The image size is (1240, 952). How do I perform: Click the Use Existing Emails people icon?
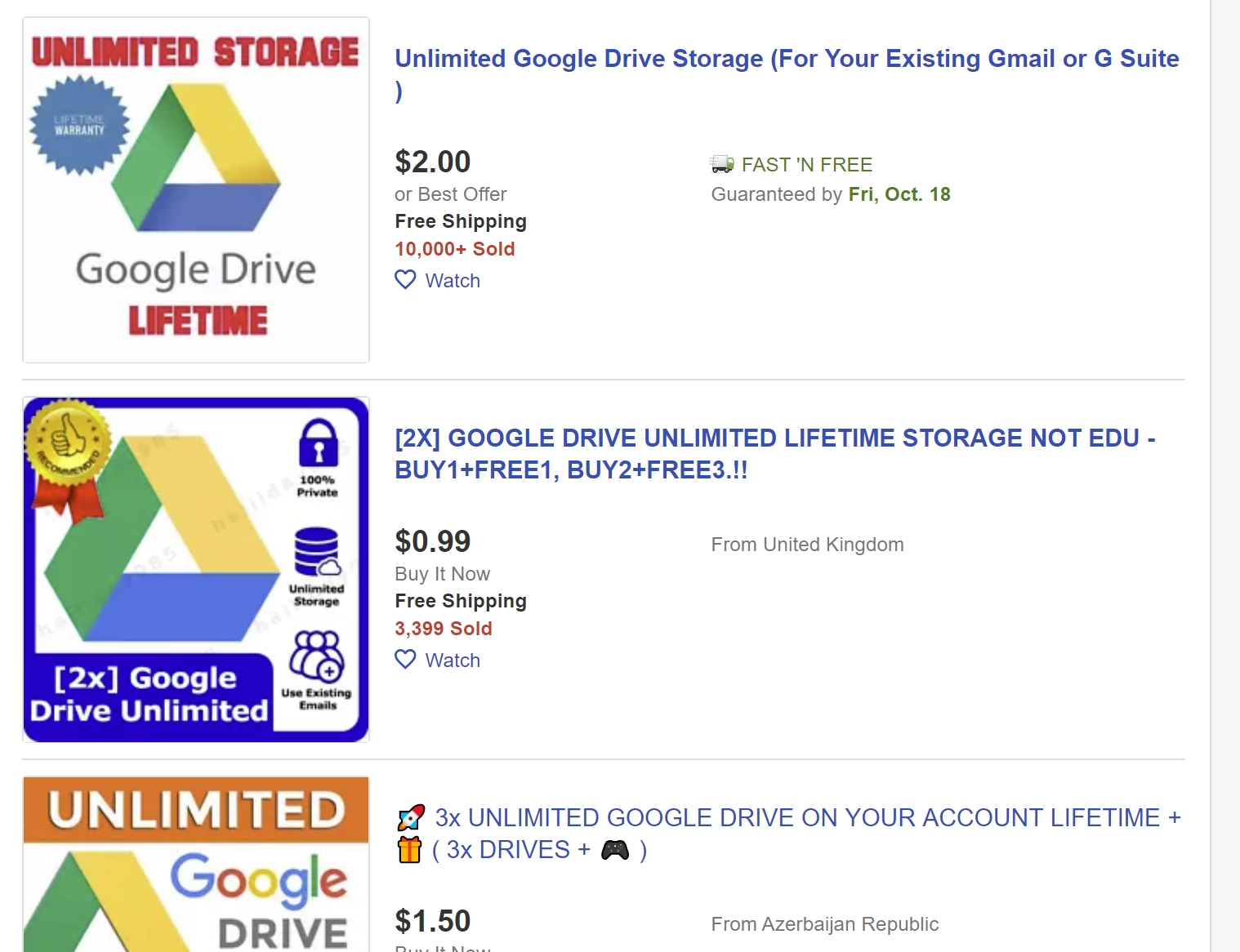(x=317, y=656)
